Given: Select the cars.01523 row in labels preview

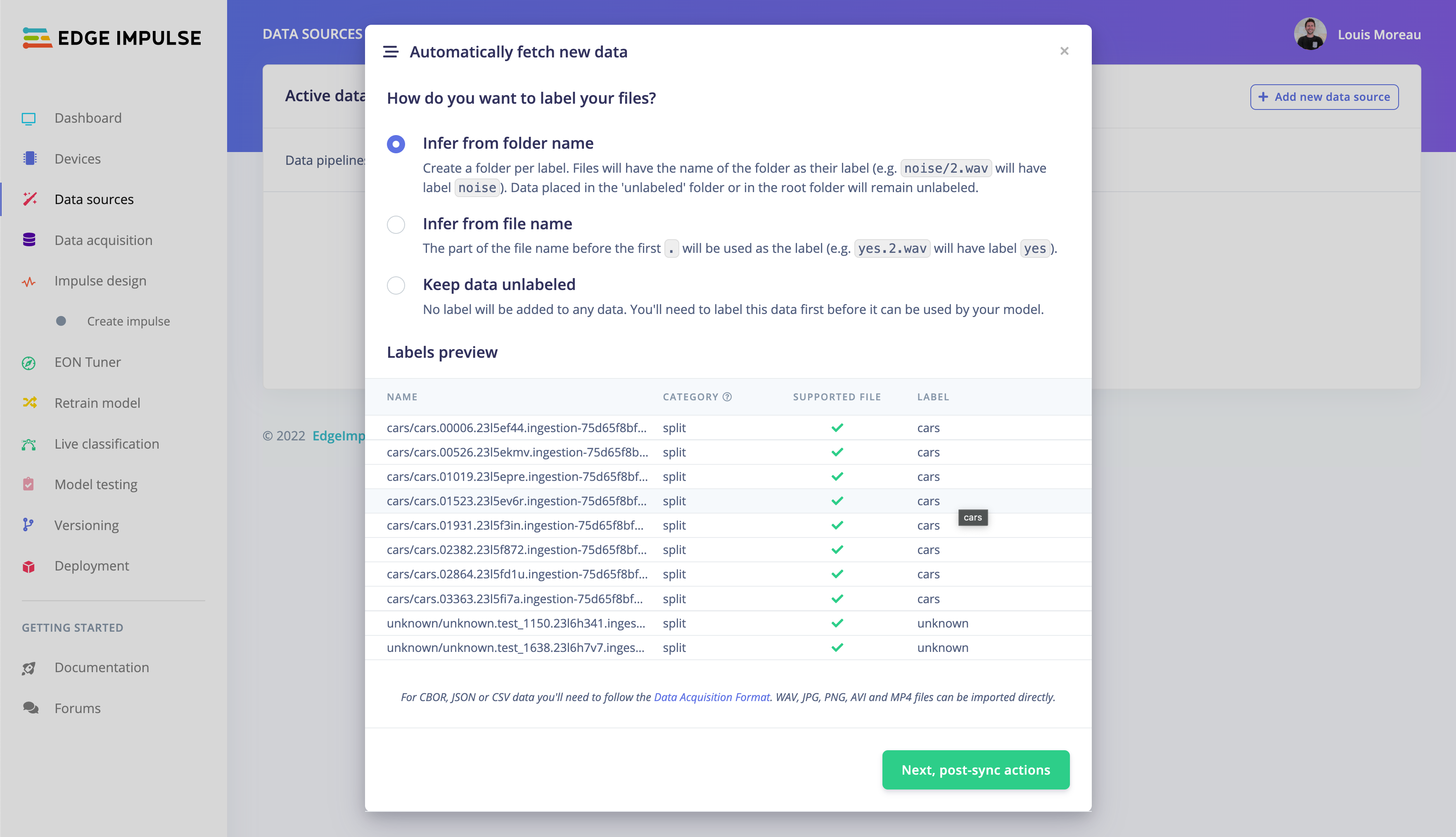Looking at the screenshot, I should 728,501.
